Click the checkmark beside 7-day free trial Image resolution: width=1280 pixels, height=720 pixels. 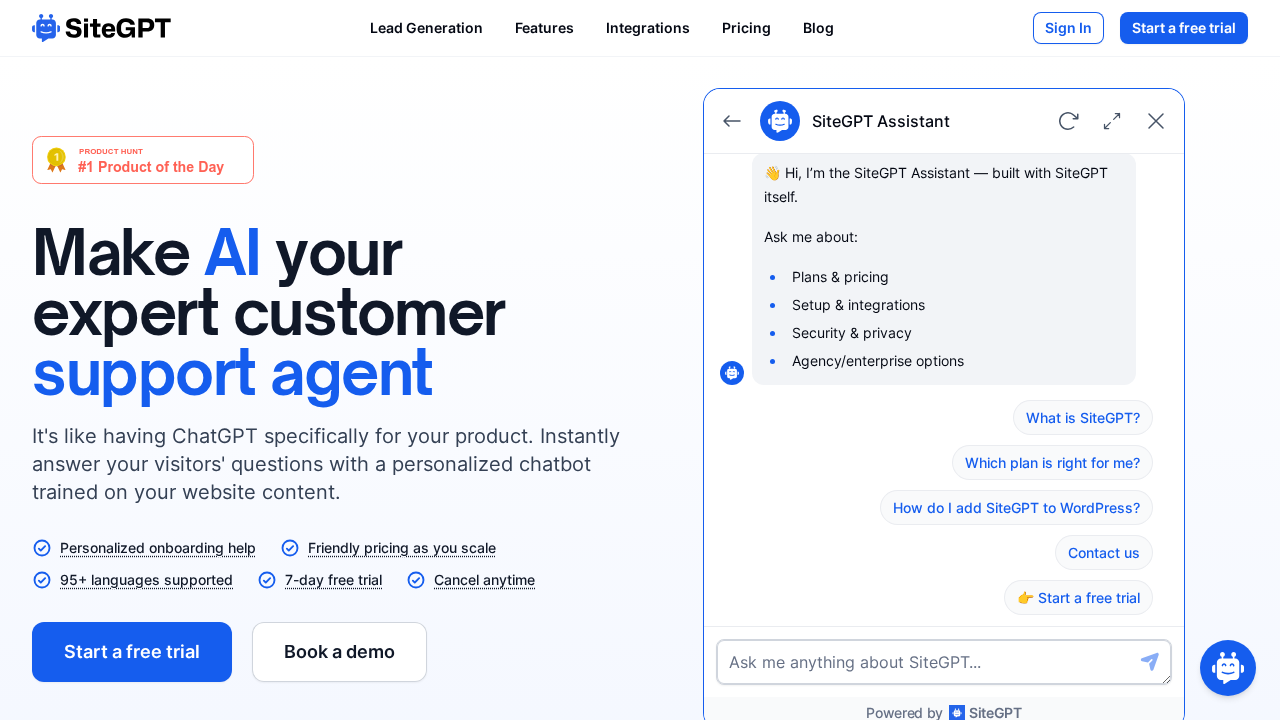click(x=267, y=580)
